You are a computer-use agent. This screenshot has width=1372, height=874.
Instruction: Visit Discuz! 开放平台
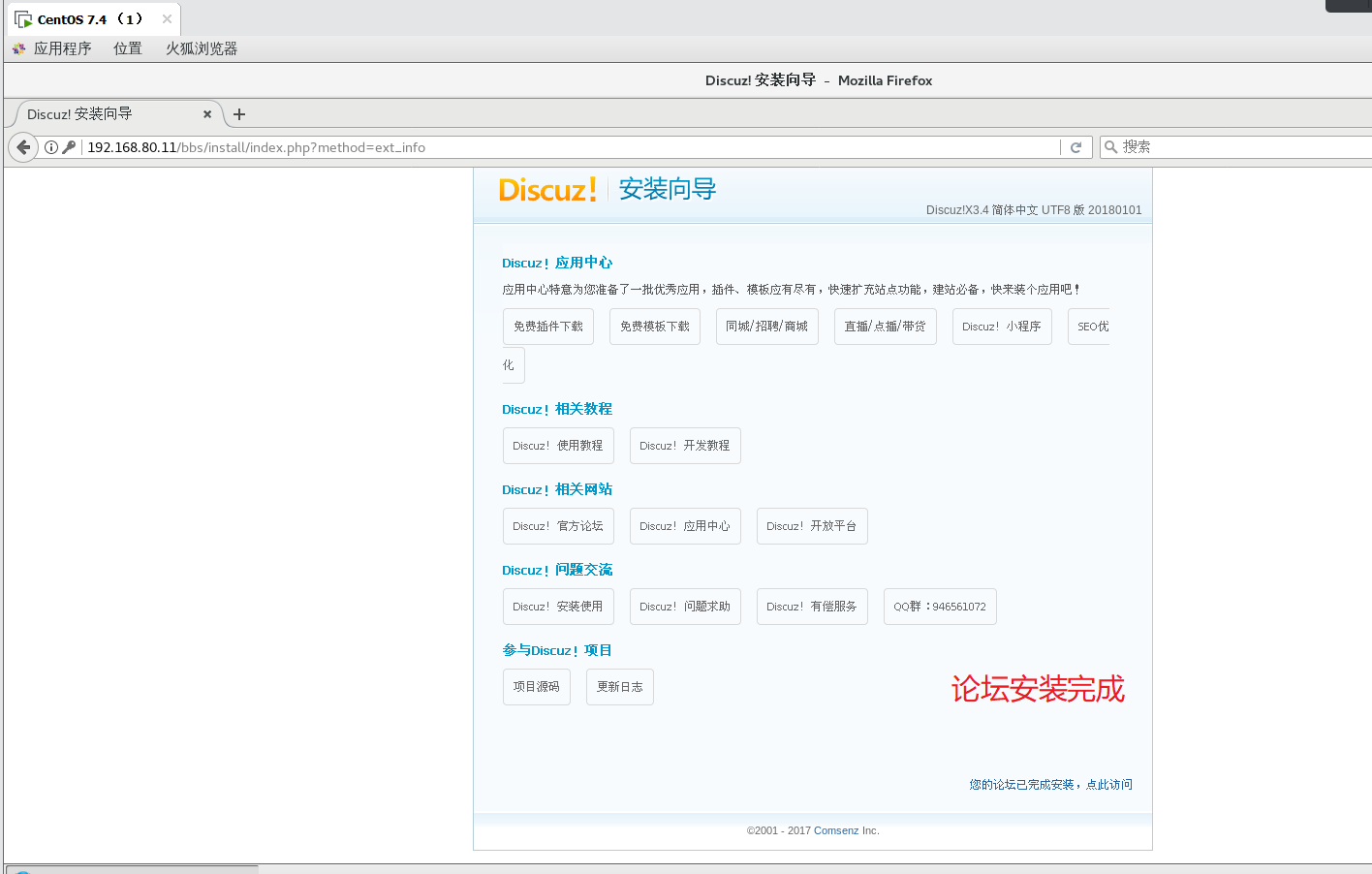pyautogui.click(x=812, y=526)
